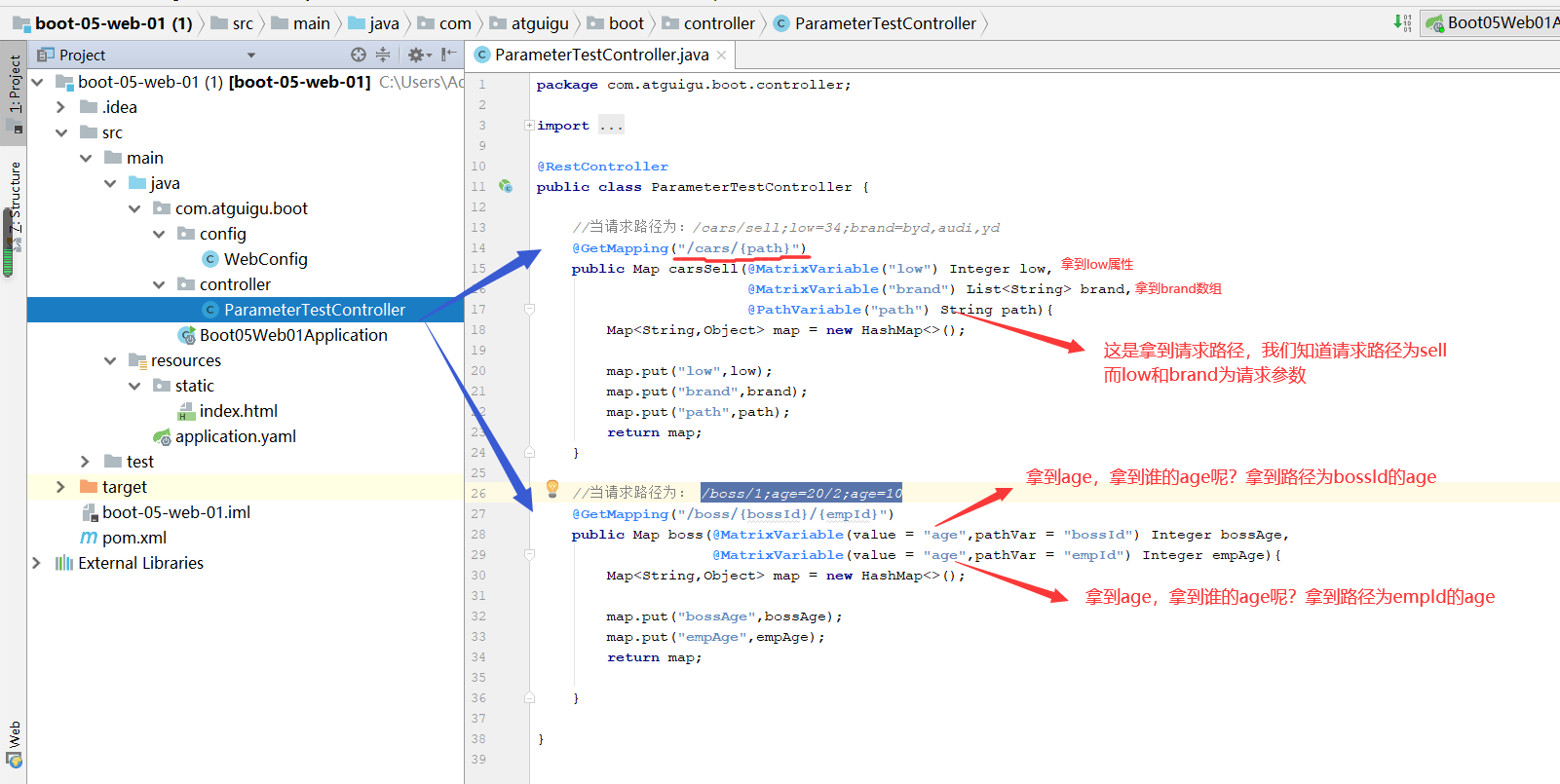Click the src breadcrumb in navigation bar
1560x784 pixels.
232,23
